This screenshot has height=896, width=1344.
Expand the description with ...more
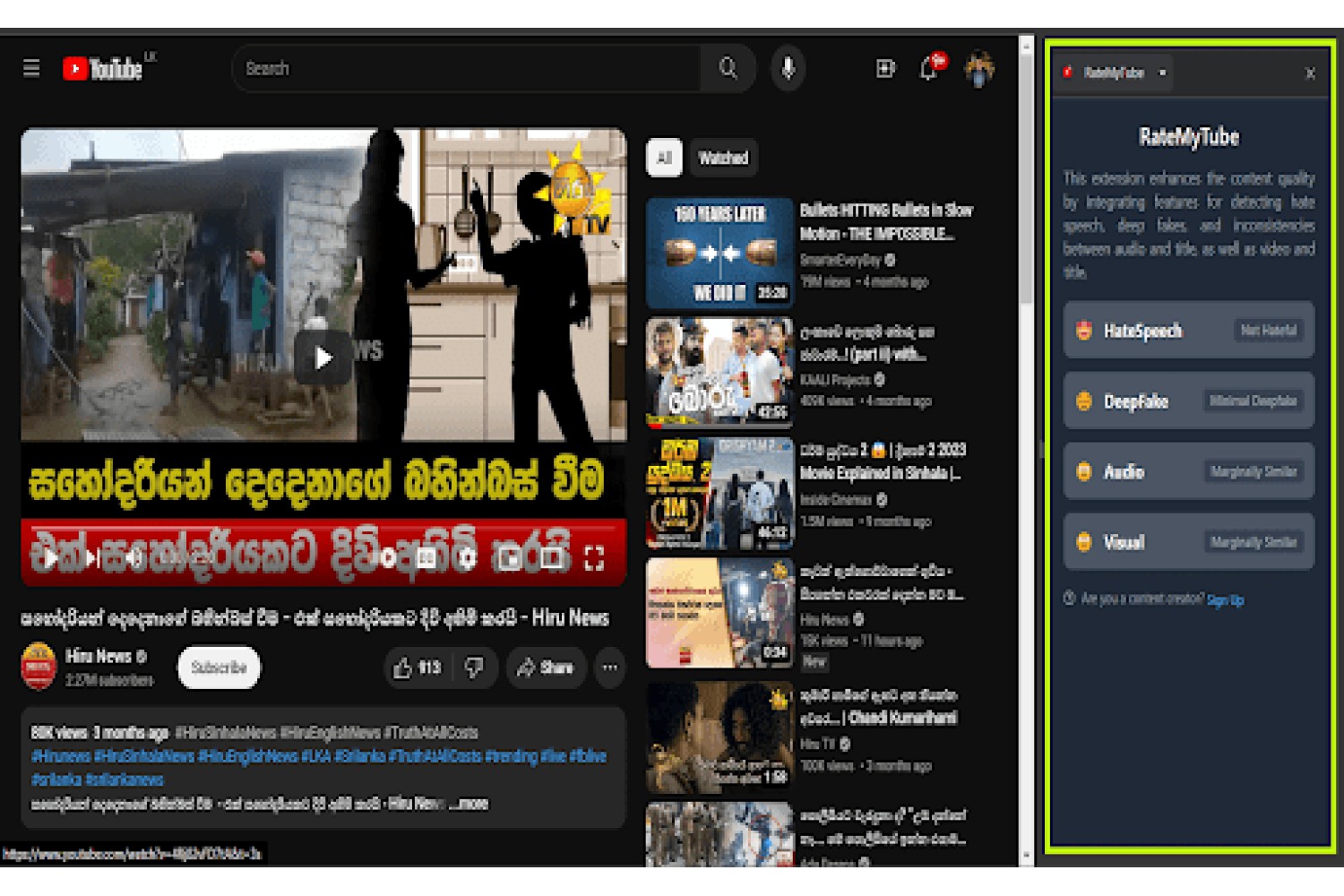pyautogui.click(x=469, y=804)
